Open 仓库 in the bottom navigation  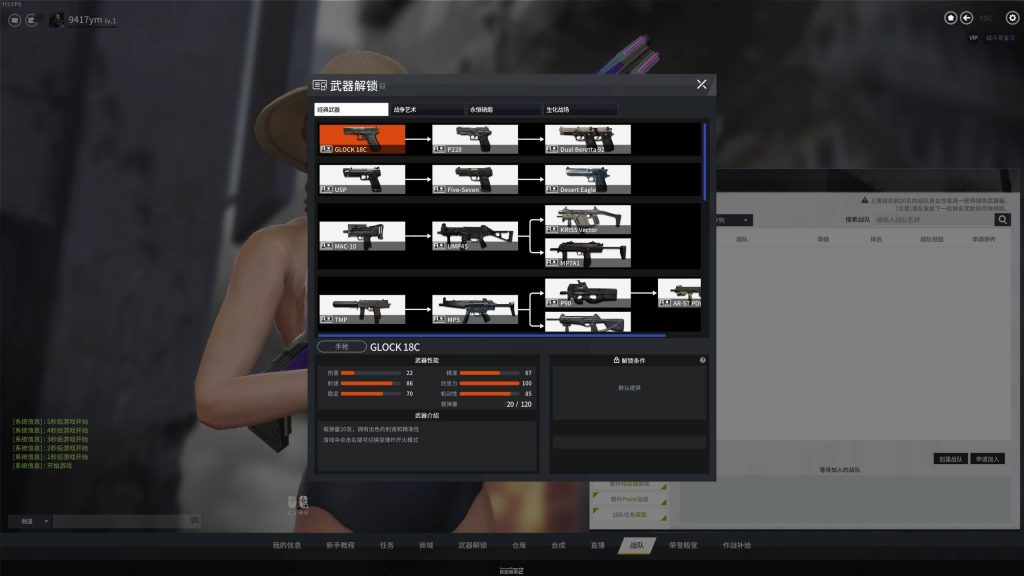pyautogui.click(x=518, y=545)
